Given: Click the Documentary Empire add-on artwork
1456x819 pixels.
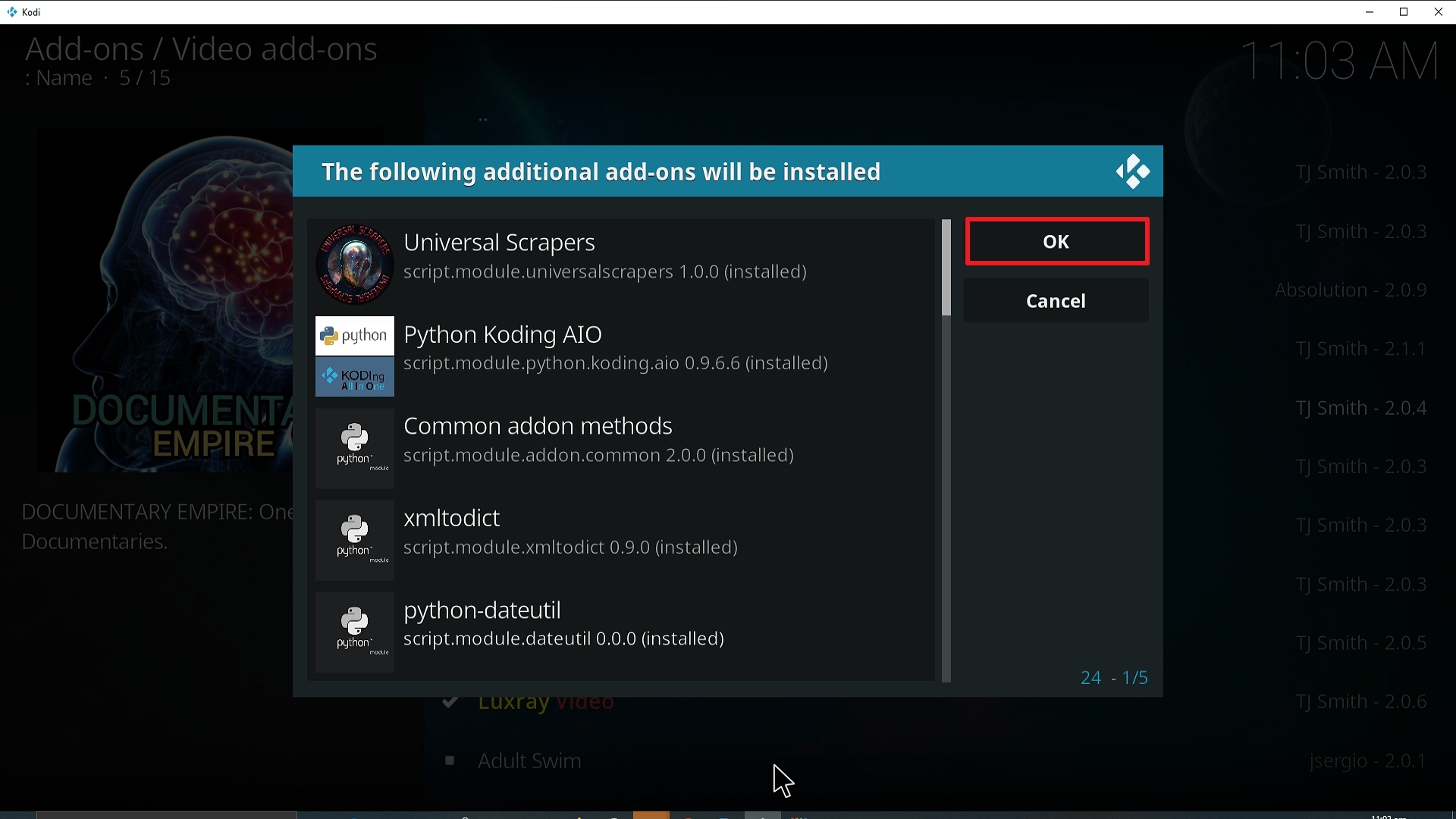Looking at the screenshot, I should click(x=165, y=302).
